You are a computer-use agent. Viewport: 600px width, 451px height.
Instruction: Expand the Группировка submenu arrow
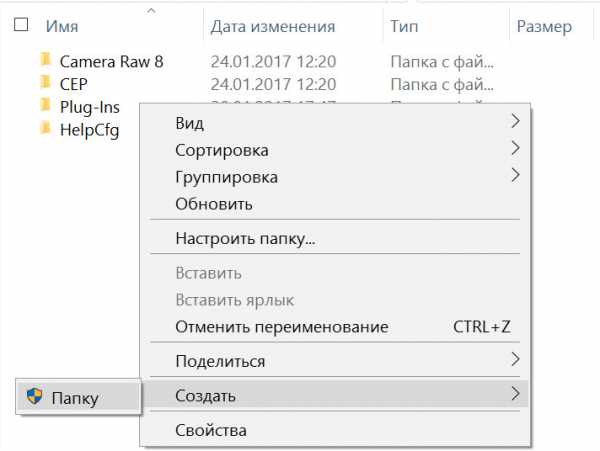pos(515,175)
